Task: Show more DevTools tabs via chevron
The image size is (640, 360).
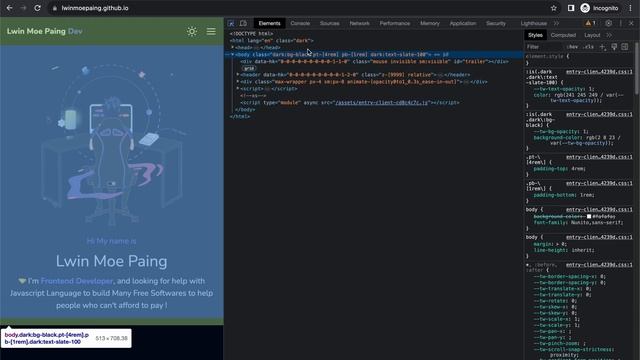Action: (x=556, y=23)
